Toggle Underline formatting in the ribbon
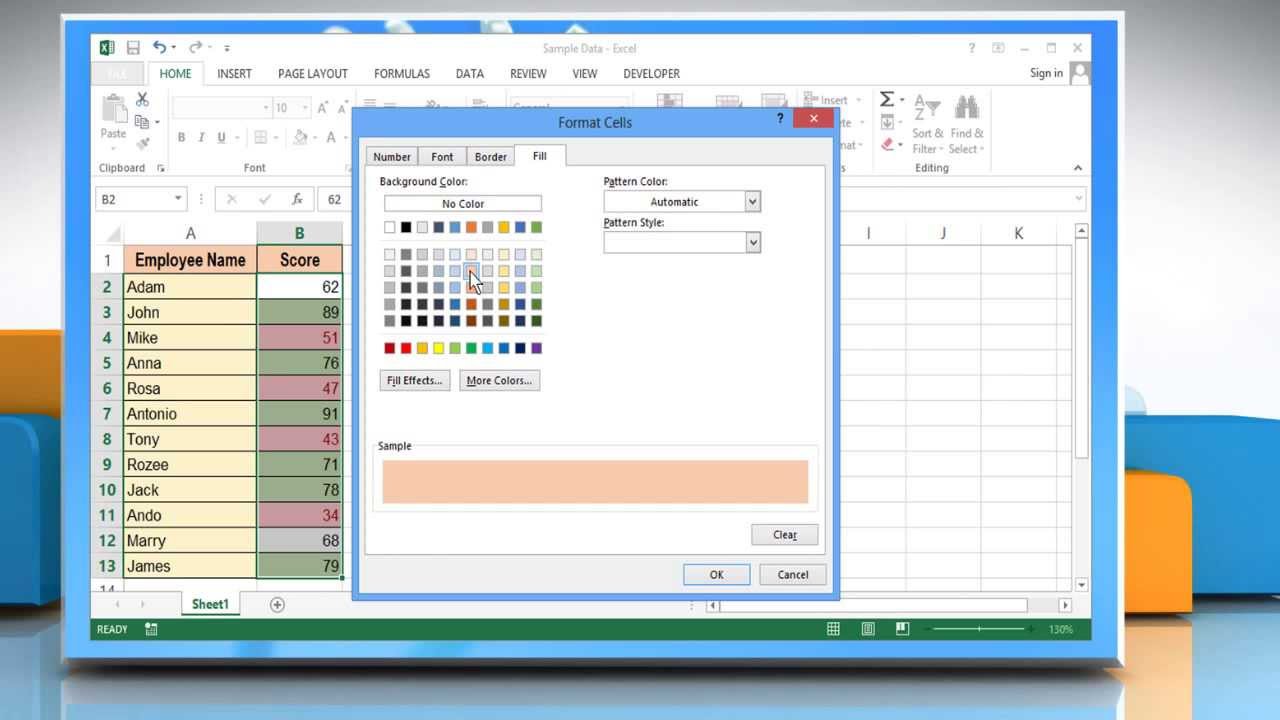 pyautogui.click(x=221, y=138)
